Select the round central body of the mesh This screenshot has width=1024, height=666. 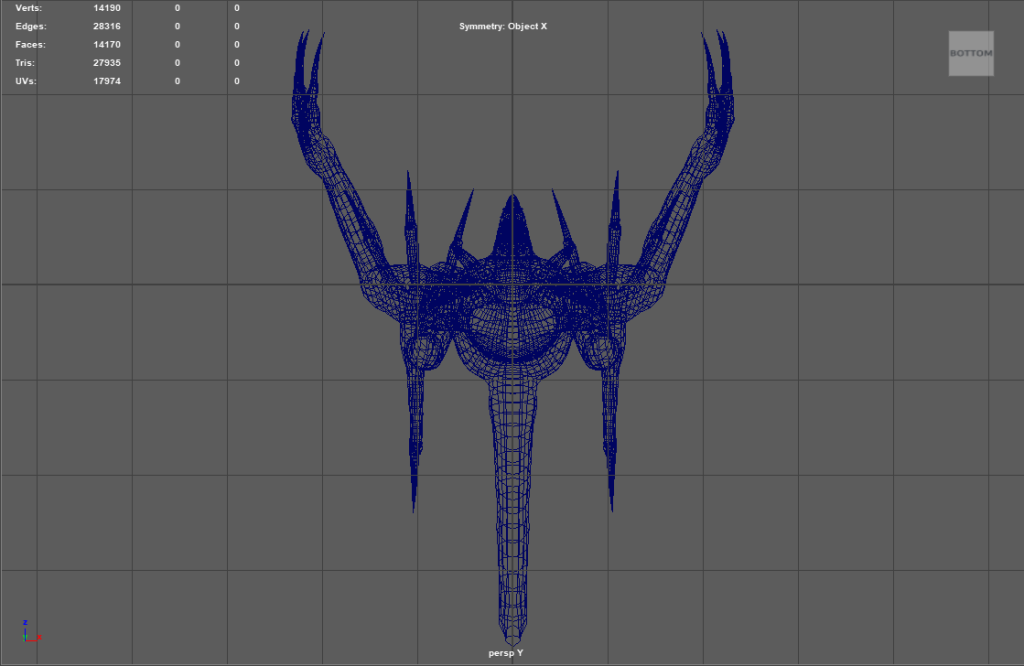(511, 328)
